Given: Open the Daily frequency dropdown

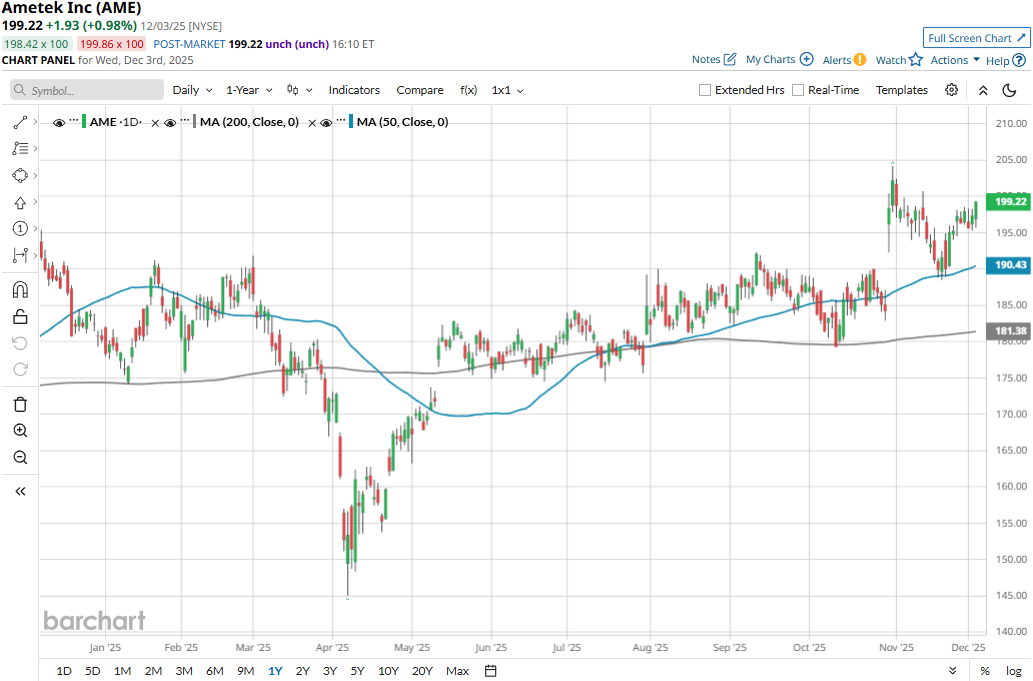Looking at the screenshot, I should pos(192,90).
